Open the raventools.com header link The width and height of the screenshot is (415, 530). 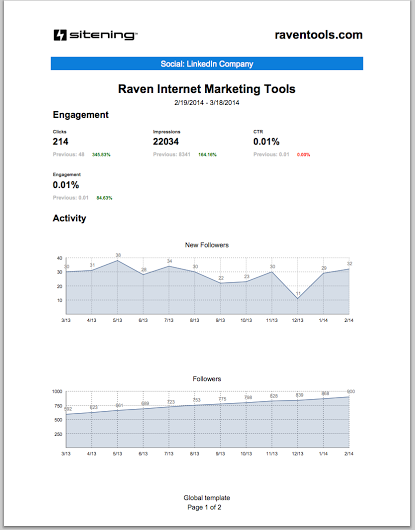318,35
